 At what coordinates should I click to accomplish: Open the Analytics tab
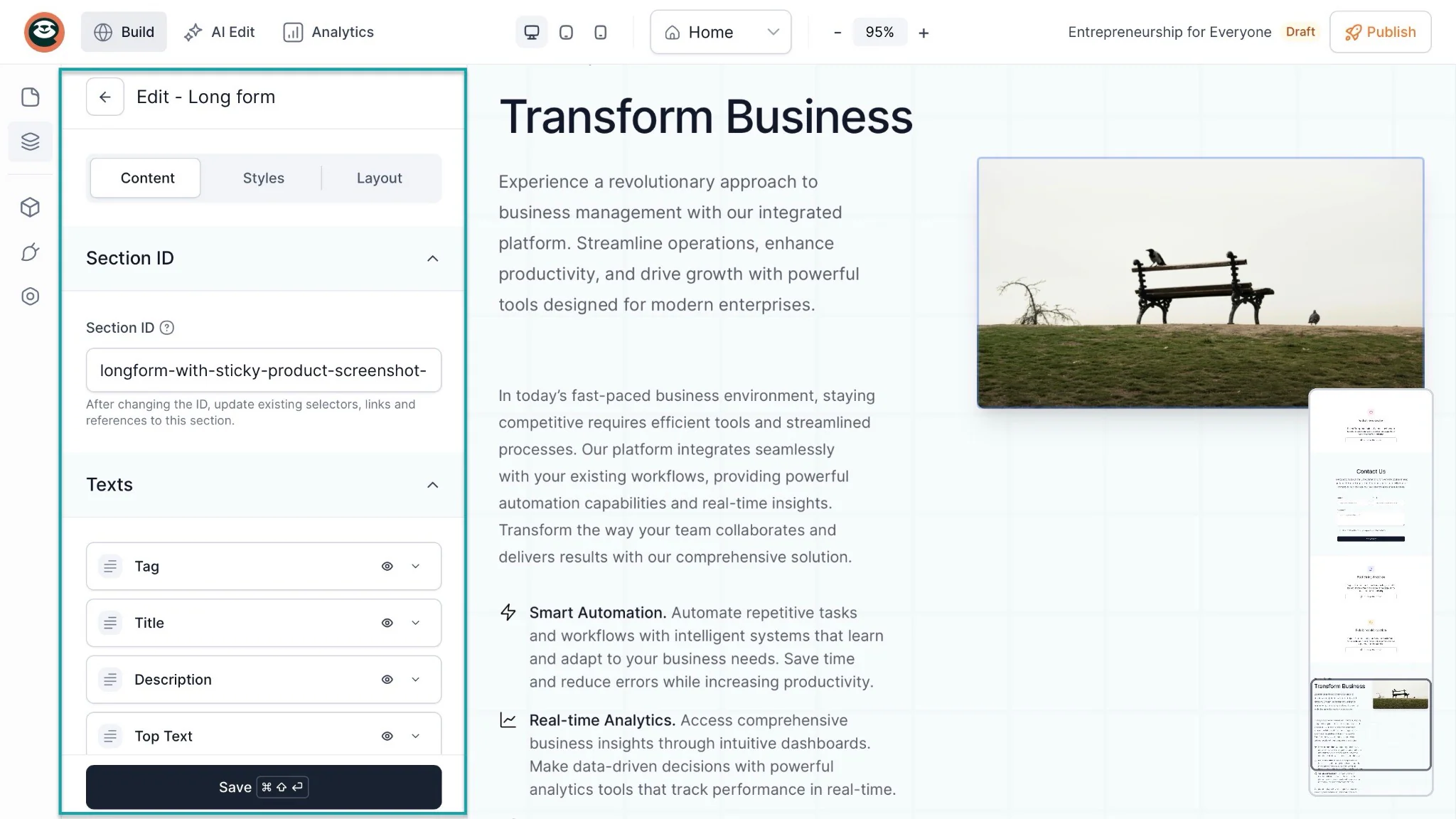[328, 32]
